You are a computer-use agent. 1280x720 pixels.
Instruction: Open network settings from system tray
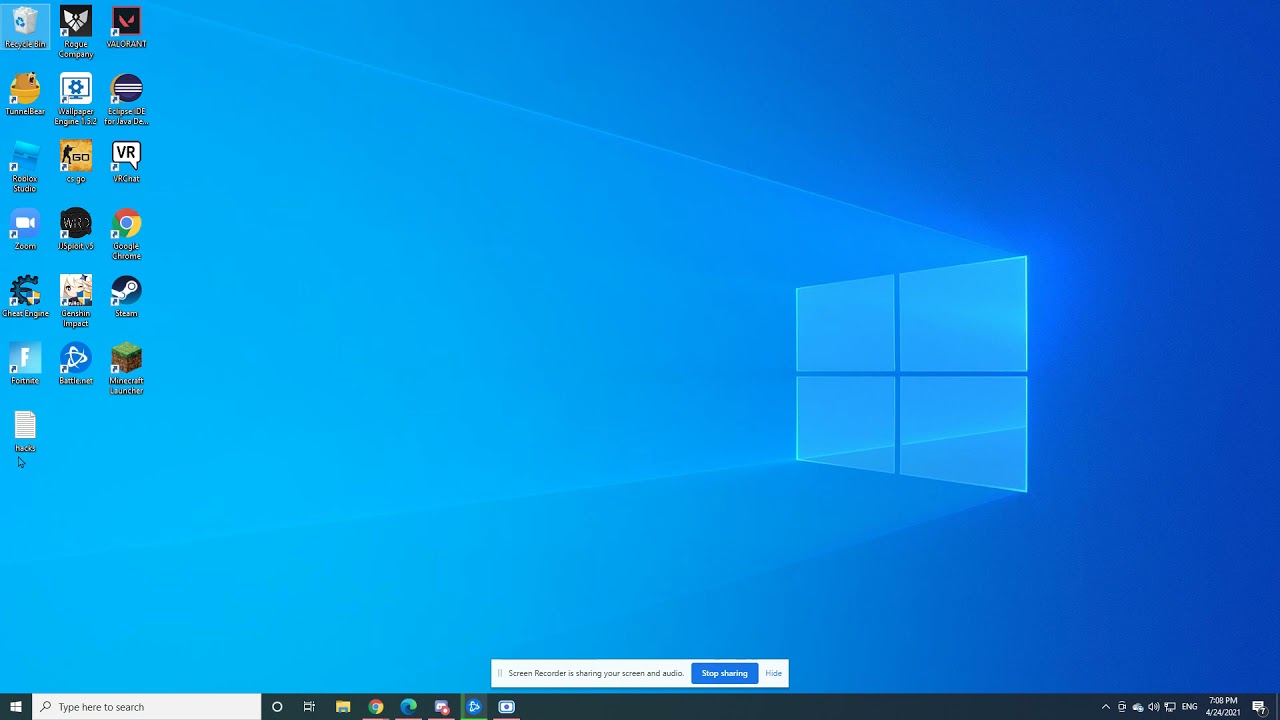1170,707
